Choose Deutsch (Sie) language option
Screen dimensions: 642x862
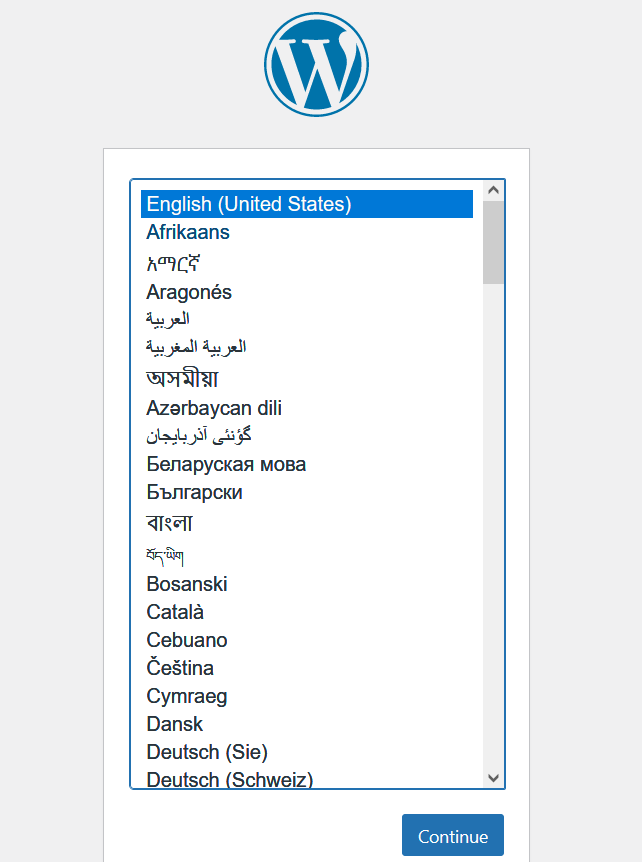click(x=207, y=752)
